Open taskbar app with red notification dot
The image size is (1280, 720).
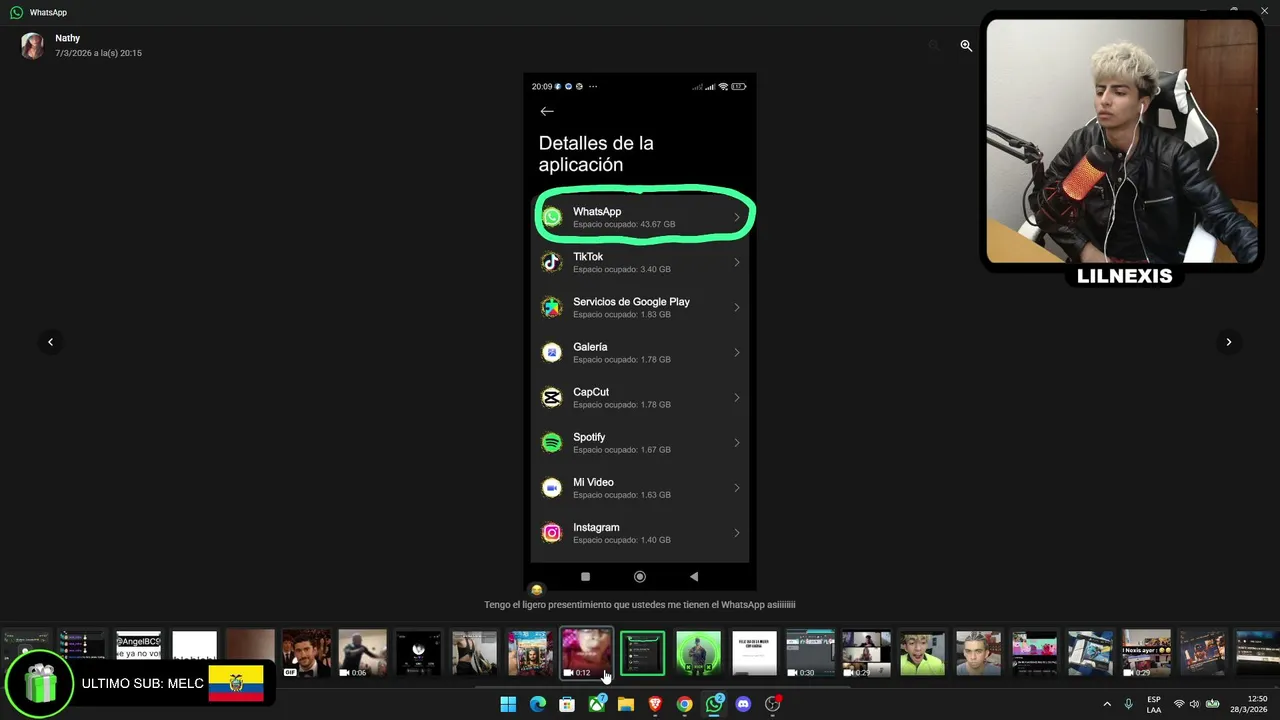[772, 704]
